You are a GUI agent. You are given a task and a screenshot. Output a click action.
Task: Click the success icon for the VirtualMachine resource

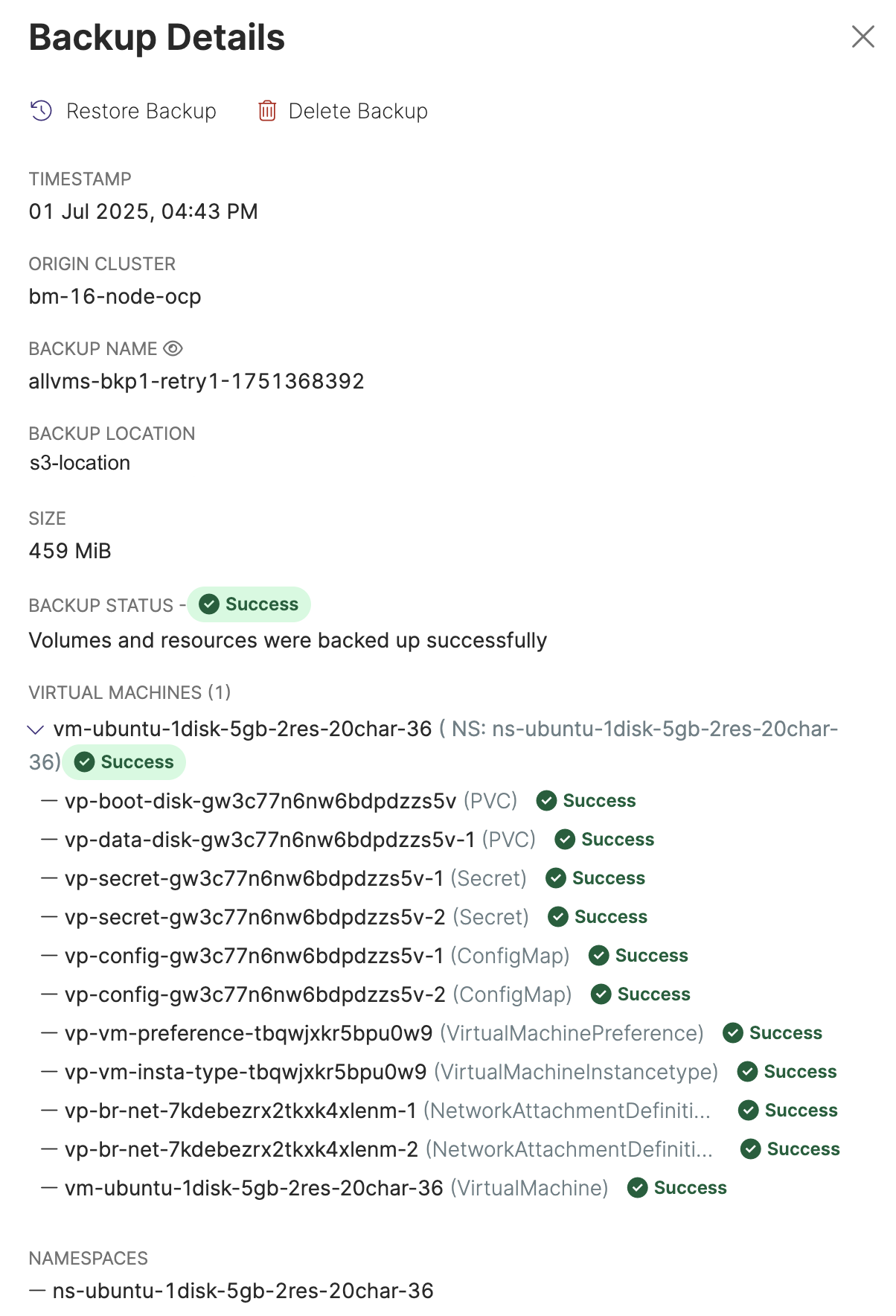pyautogui.click(x=637, y=1188)
